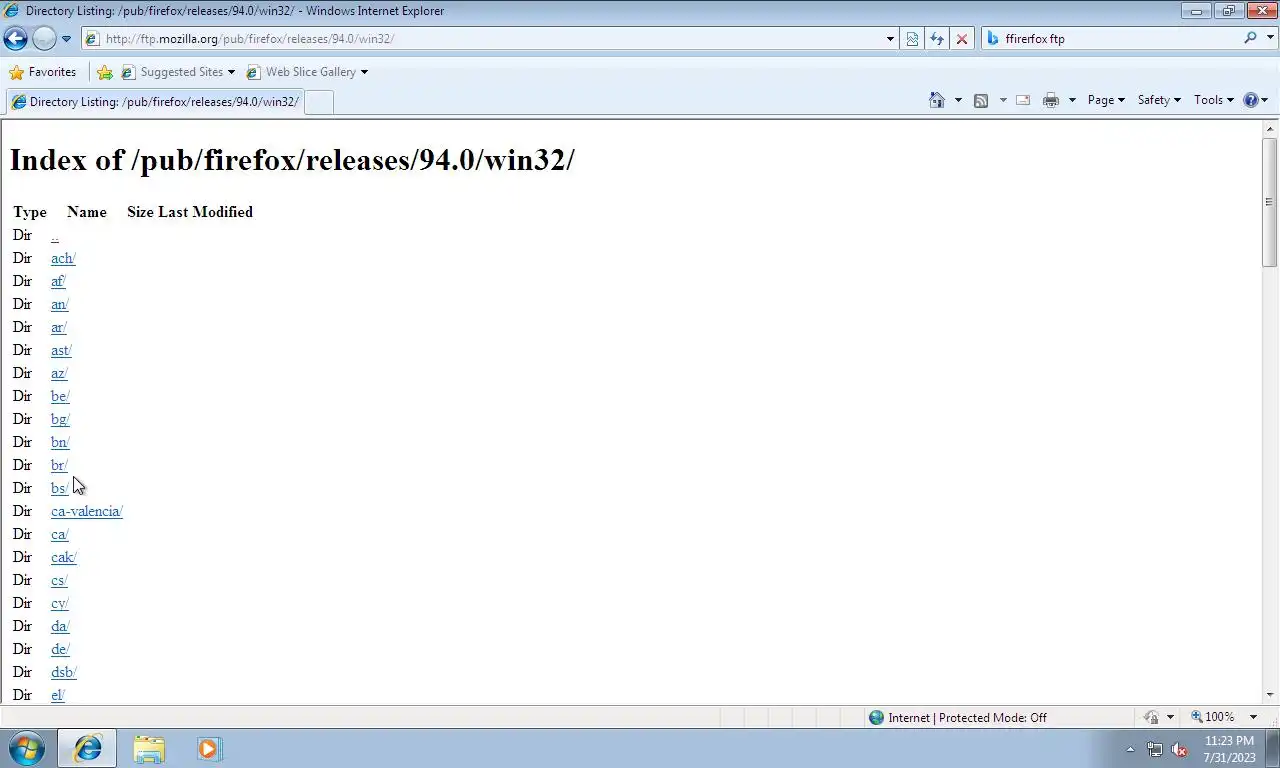Viewport: 1280px width, 768px height.
Task: Open the Help question mark menu
Action: coord(1255,100)
